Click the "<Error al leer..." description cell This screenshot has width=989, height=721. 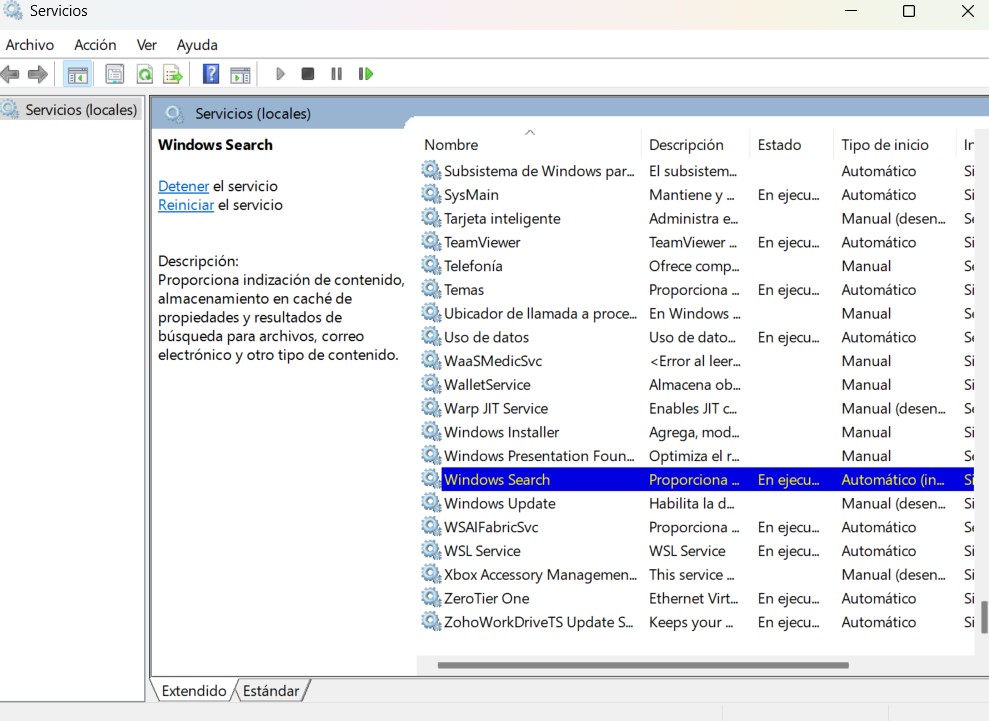tap(695, 361)
